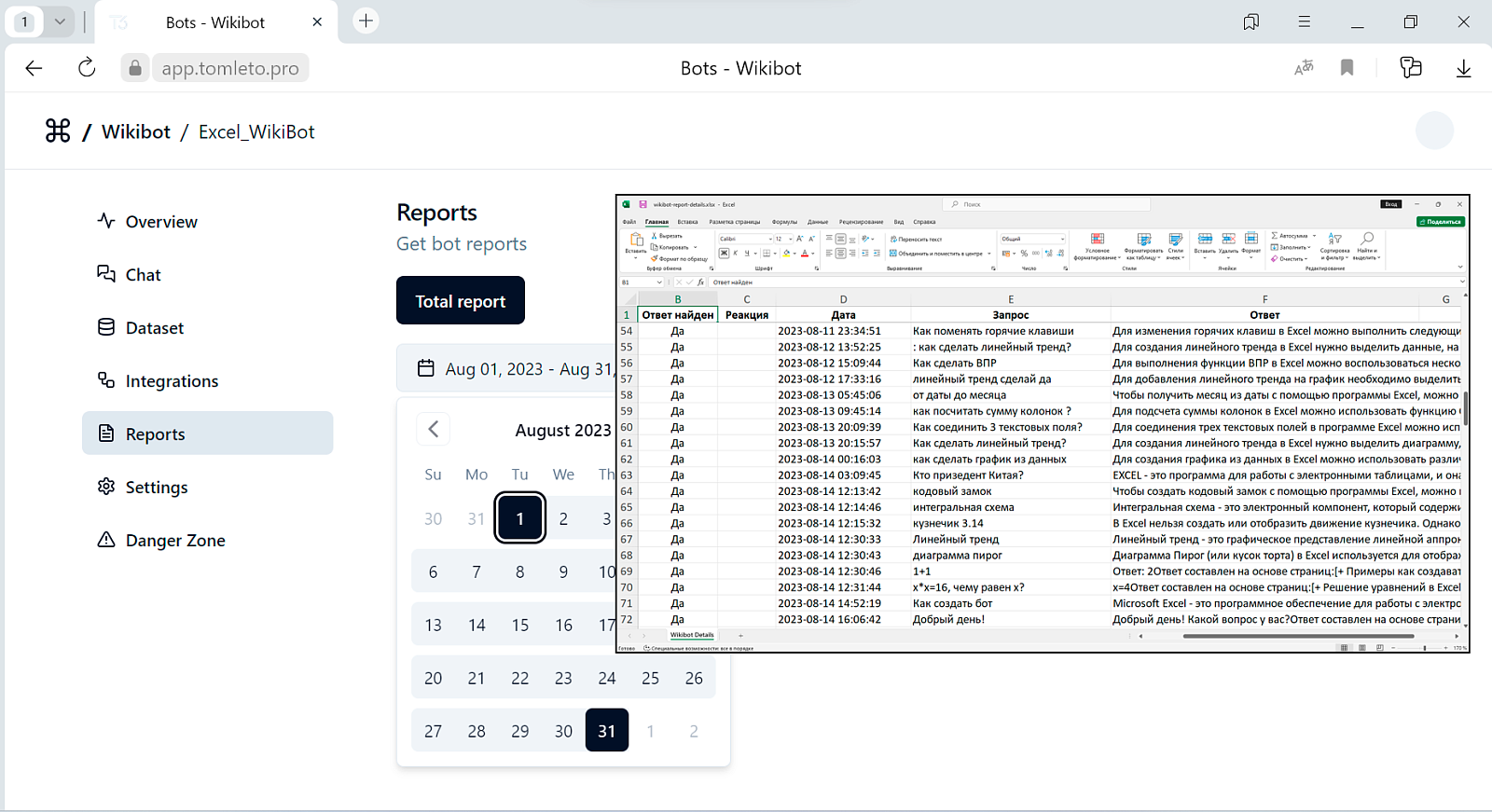The width and height of the screenshot is (1492, 812).
Task: Open the Aug 2023 date range picker
Action: [x=506, y=368]
